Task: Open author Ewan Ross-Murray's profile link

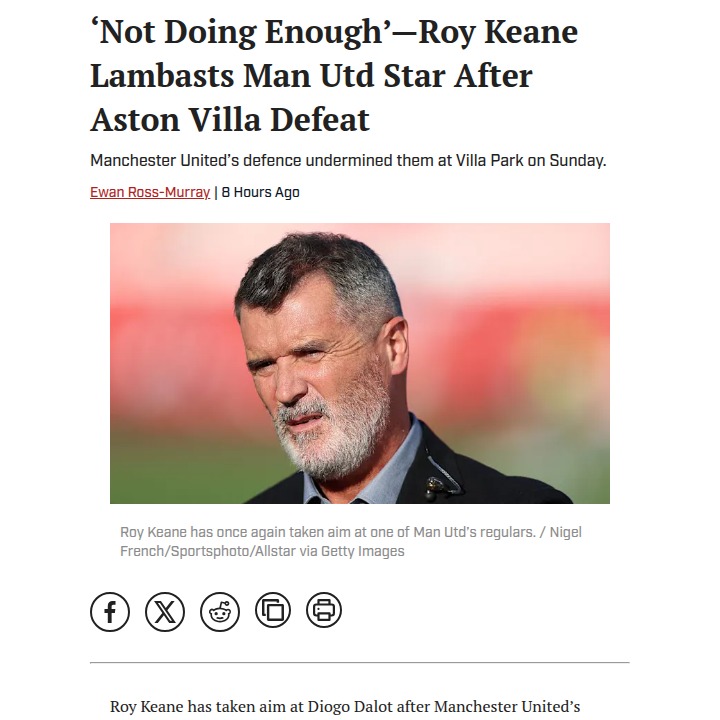Action: point(150,192)
